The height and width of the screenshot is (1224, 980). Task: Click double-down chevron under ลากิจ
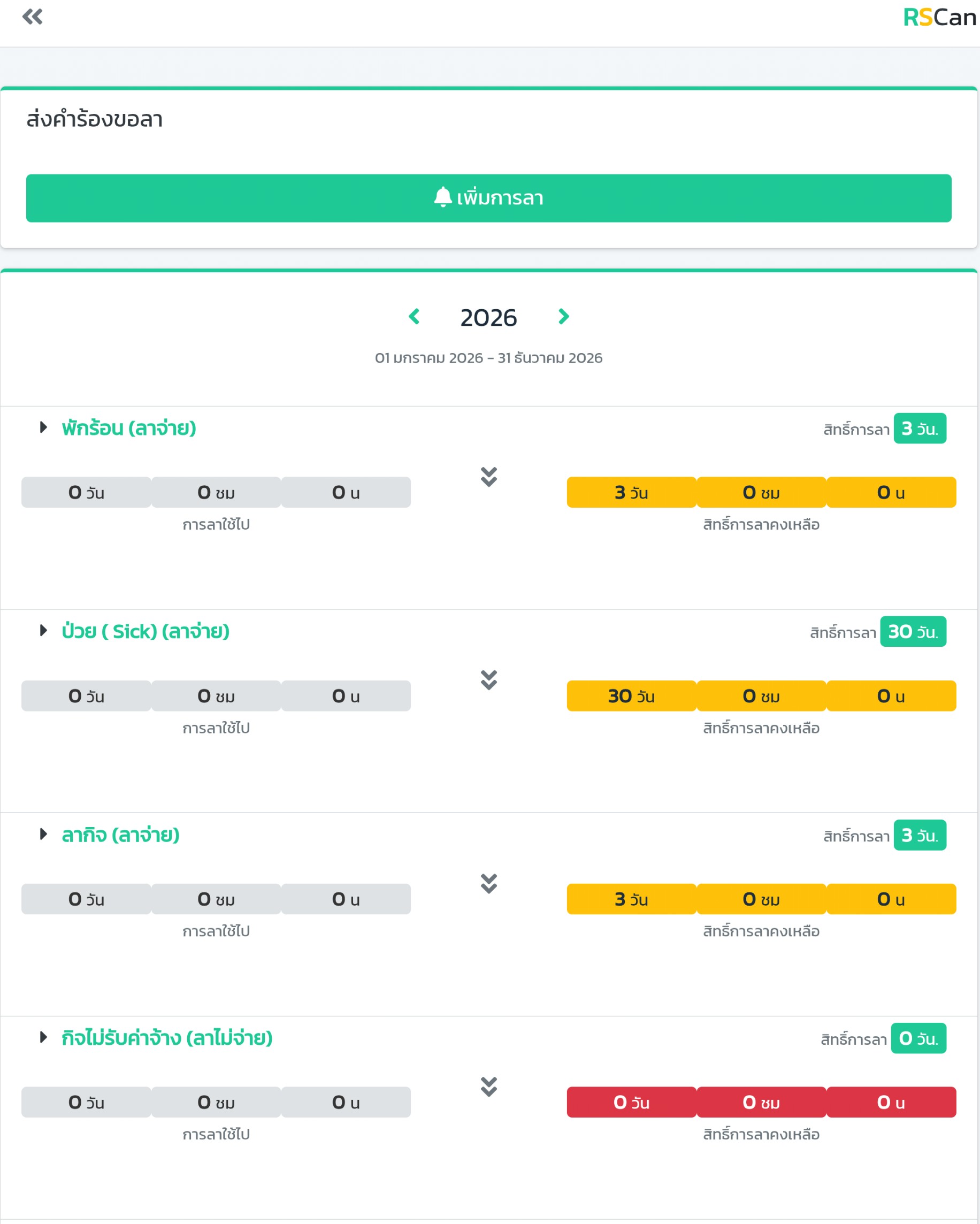489,883
